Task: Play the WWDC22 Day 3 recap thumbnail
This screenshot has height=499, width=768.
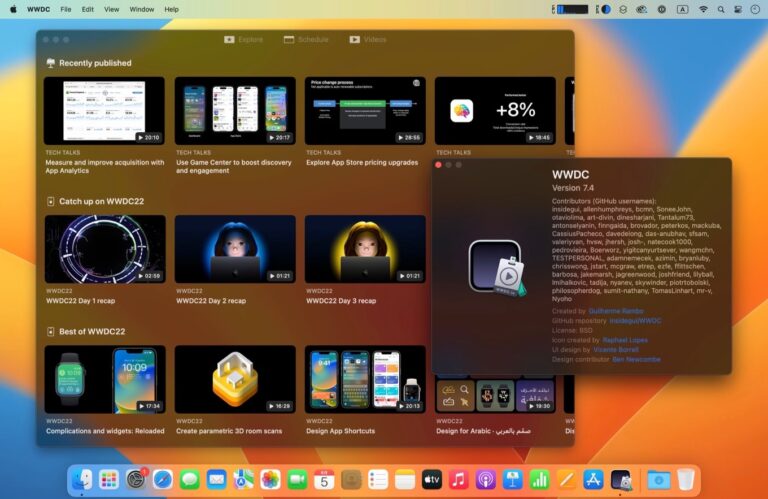Action: (365, 249)
